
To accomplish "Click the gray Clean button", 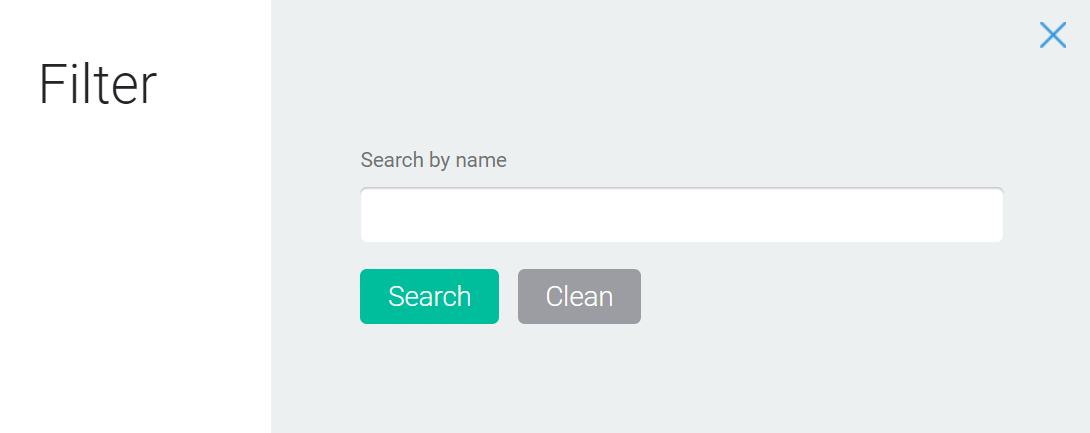I will [579, 296].
